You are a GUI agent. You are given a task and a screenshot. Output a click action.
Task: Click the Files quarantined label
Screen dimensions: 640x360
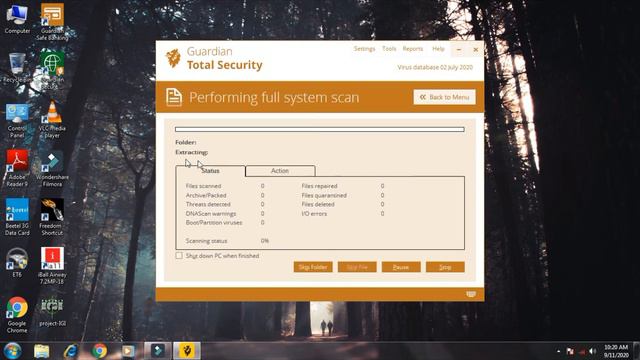coord(324,195)
